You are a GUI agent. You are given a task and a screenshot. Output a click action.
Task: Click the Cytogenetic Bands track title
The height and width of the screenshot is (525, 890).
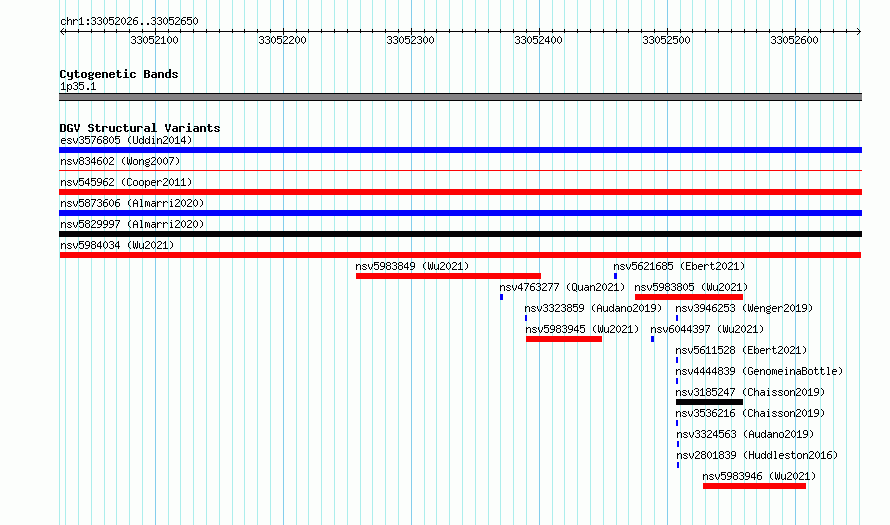click(x=119, y=74)
